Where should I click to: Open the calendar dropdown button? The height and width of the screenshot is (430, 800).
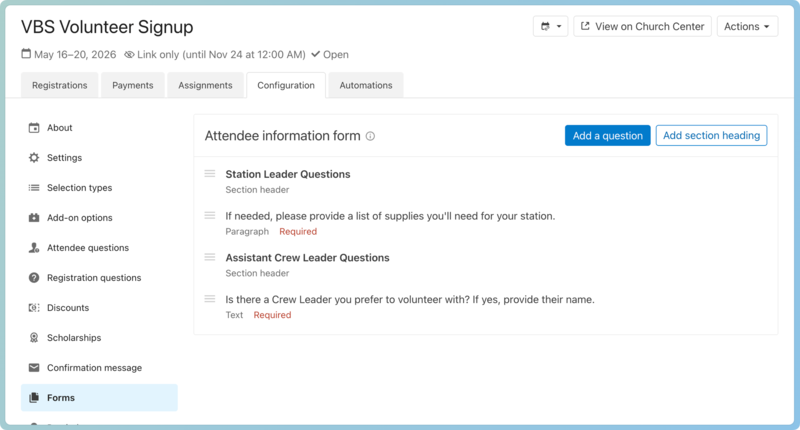click(x=551, y=27)
